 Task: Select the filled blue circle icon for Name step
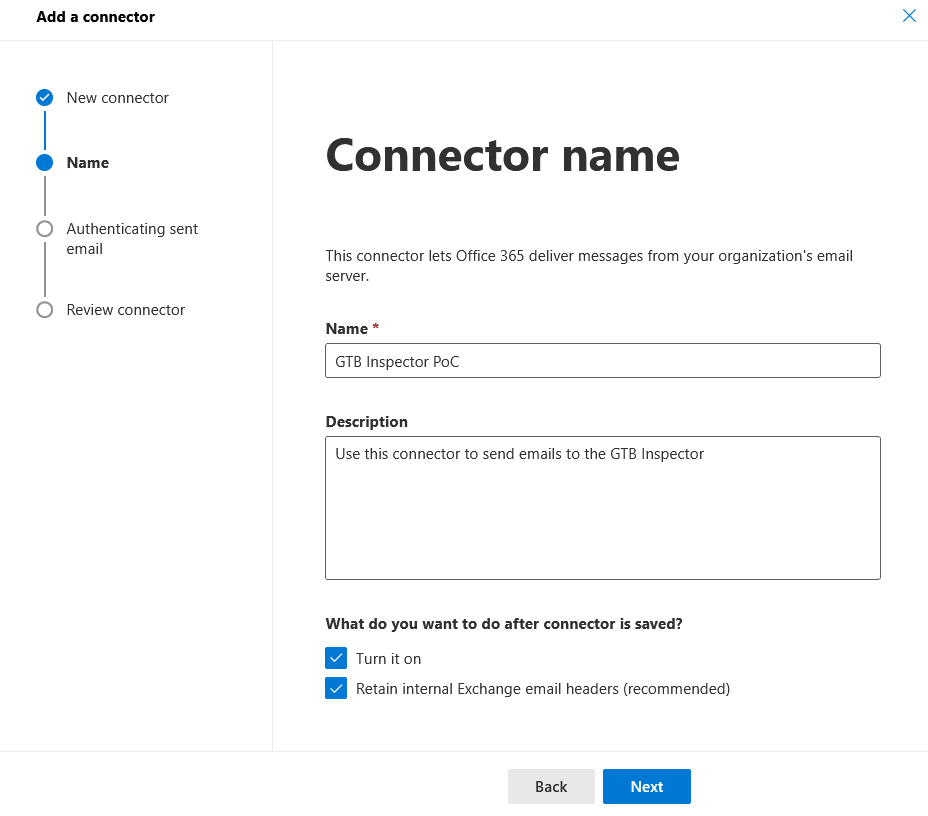(44, 162)
